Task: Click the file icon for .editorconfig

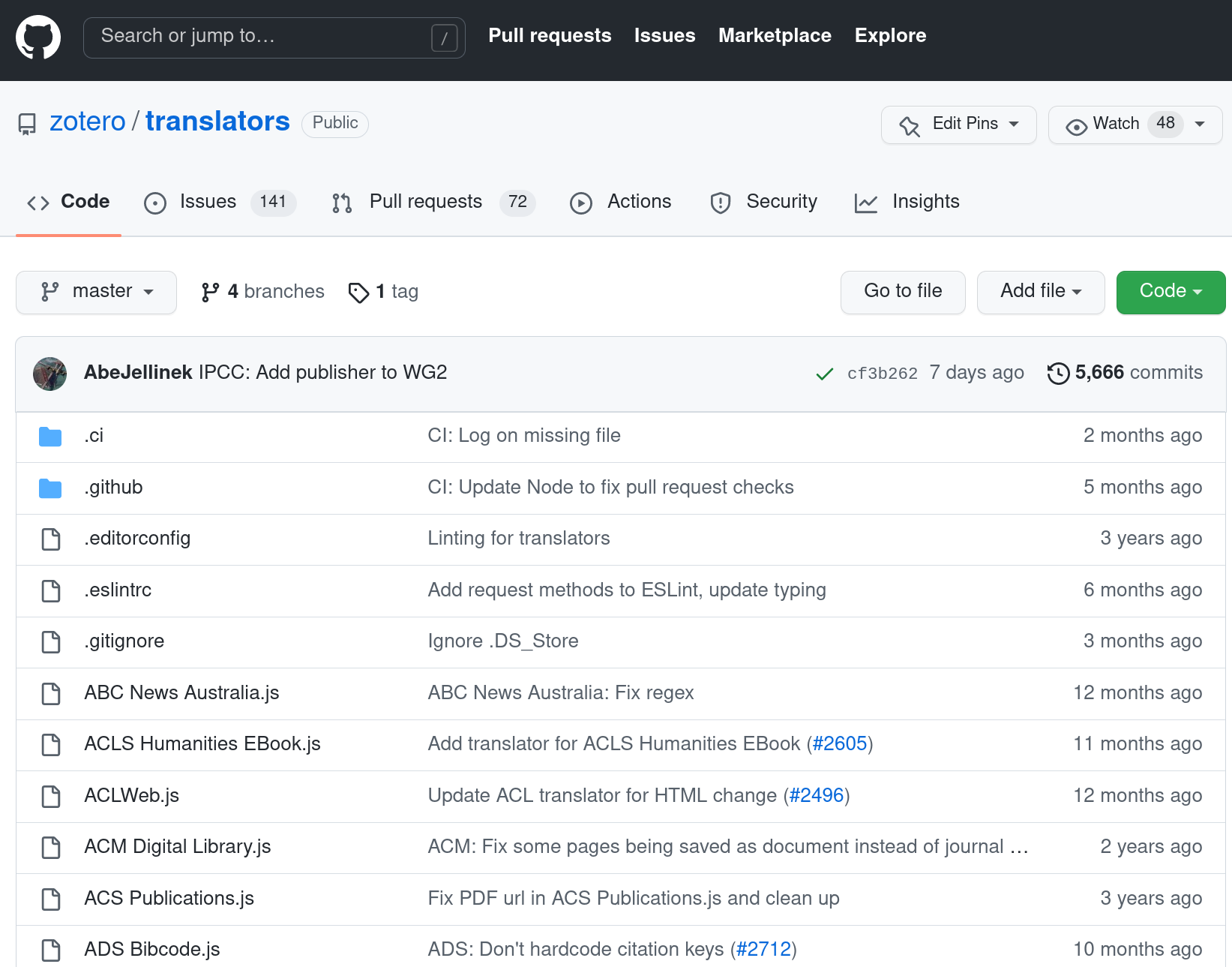Action: pos(51,539)
